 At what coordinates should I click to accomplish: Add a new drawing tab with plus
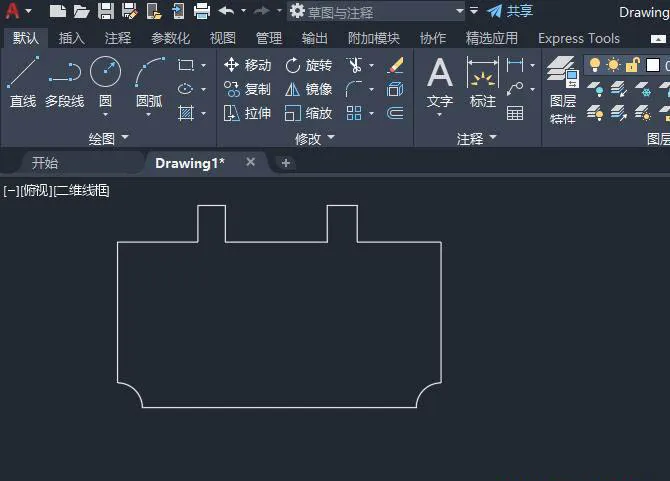[x=286, y=163]
